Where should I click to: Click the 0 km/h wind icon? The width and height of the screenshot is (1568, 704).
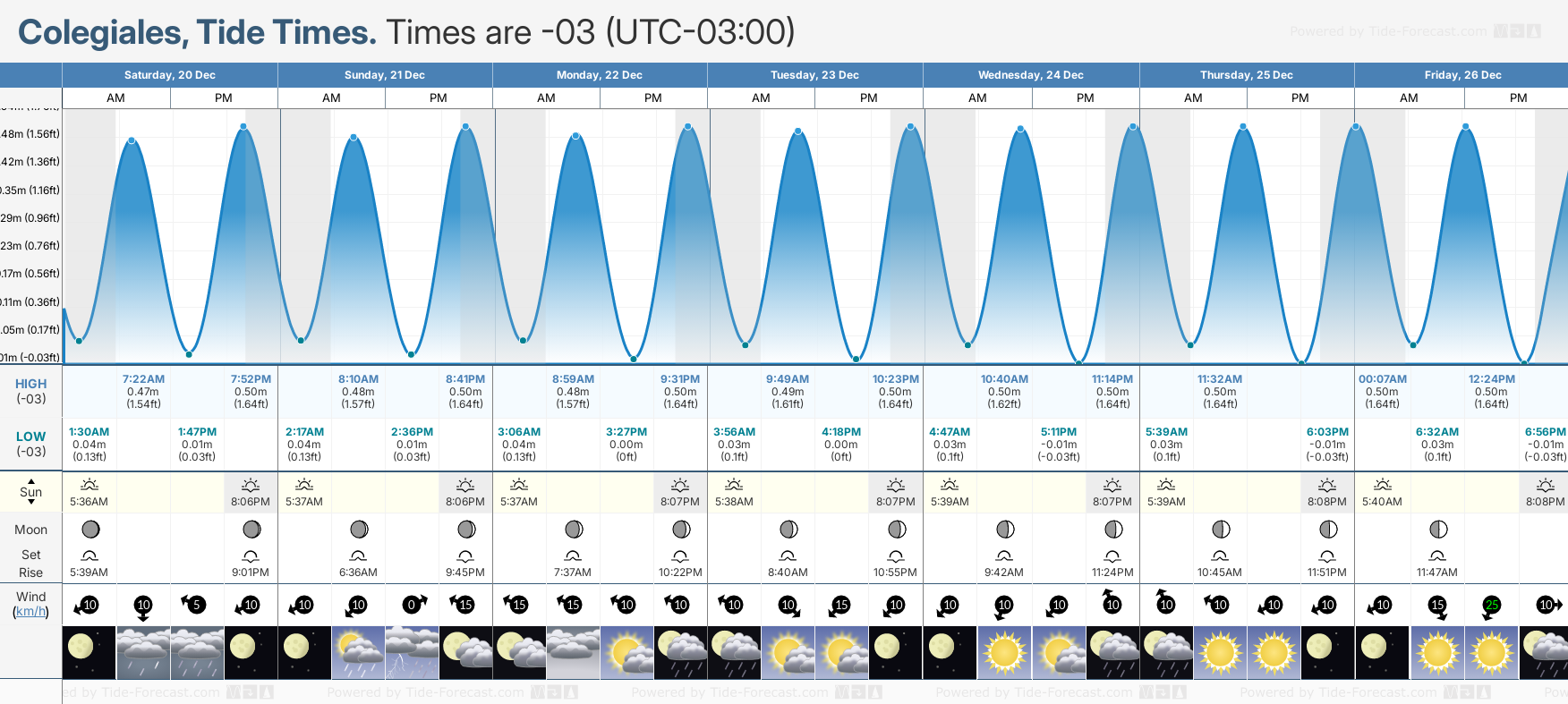[x=412, y=606]
